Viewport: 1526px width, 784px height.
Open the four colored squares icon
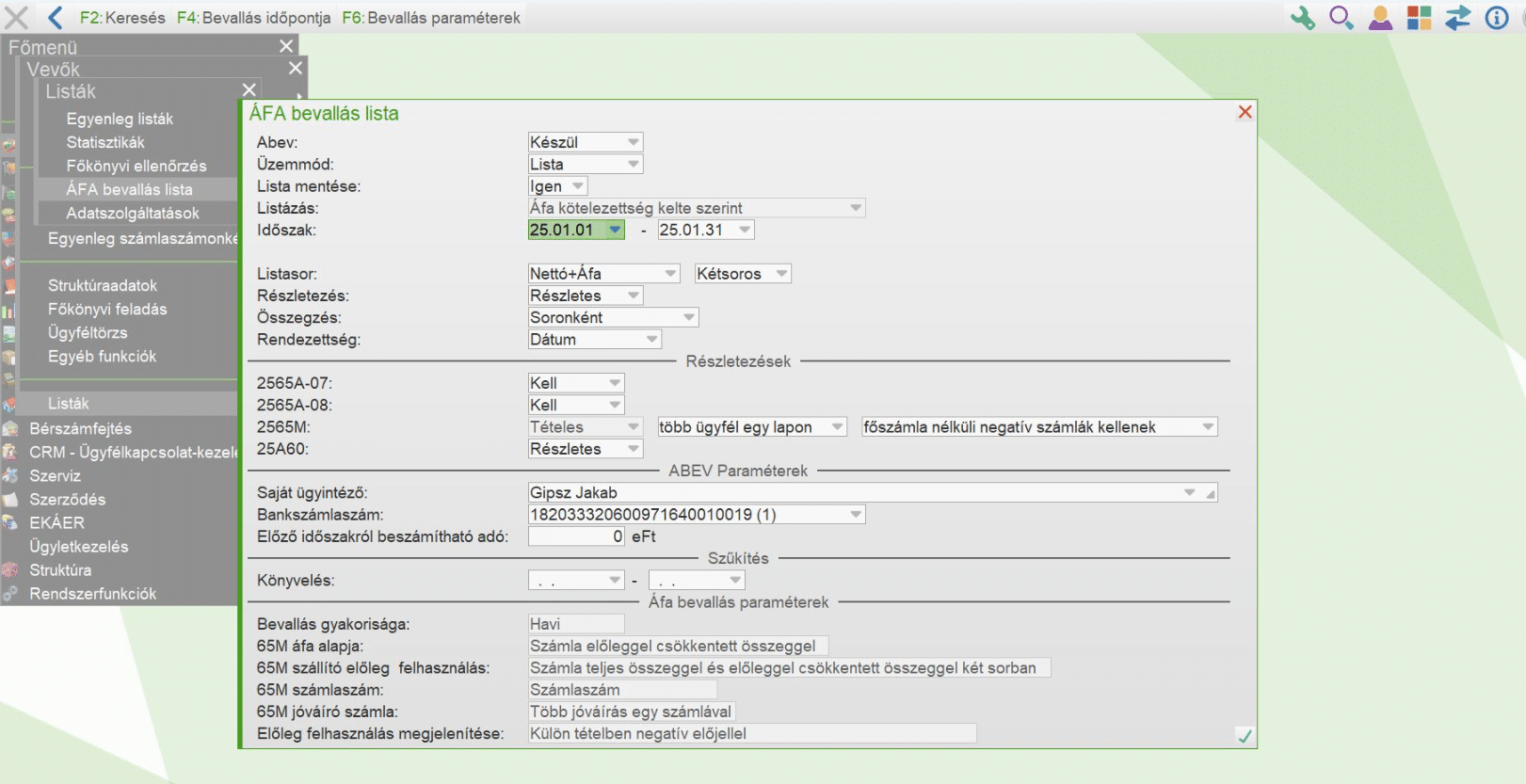coord(1419,18)
